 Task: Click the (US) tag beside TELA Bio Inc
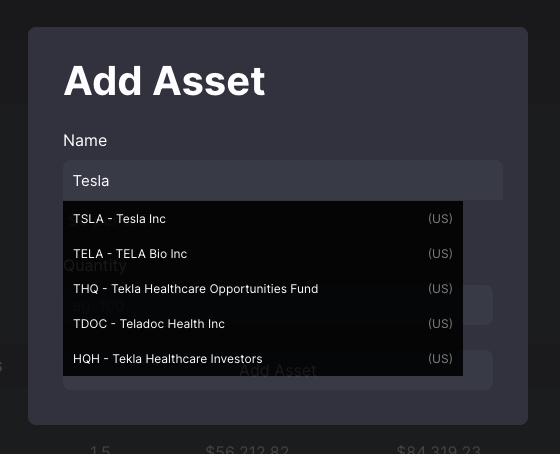(x=440, y=254)
